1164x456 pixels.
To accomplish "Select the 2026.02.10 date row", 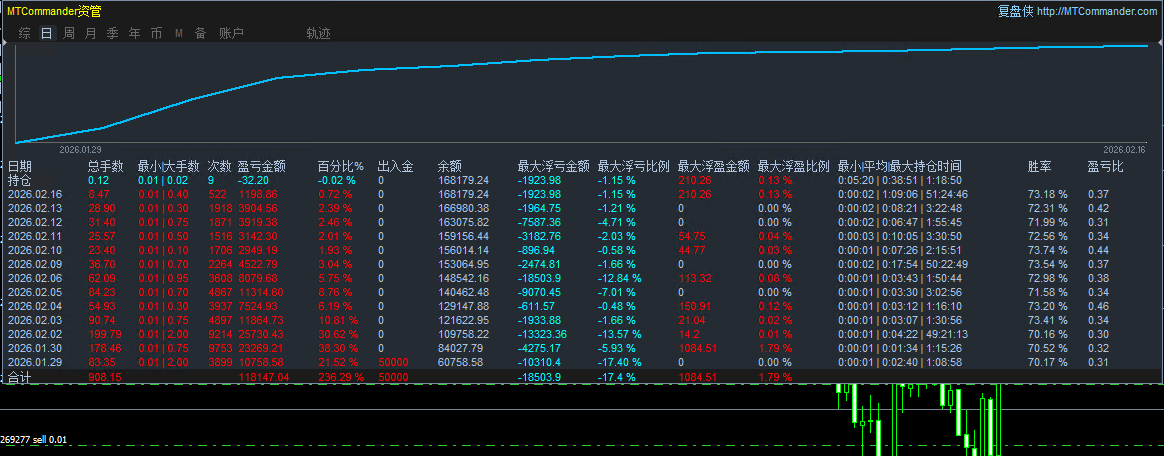I will [35, 250].
